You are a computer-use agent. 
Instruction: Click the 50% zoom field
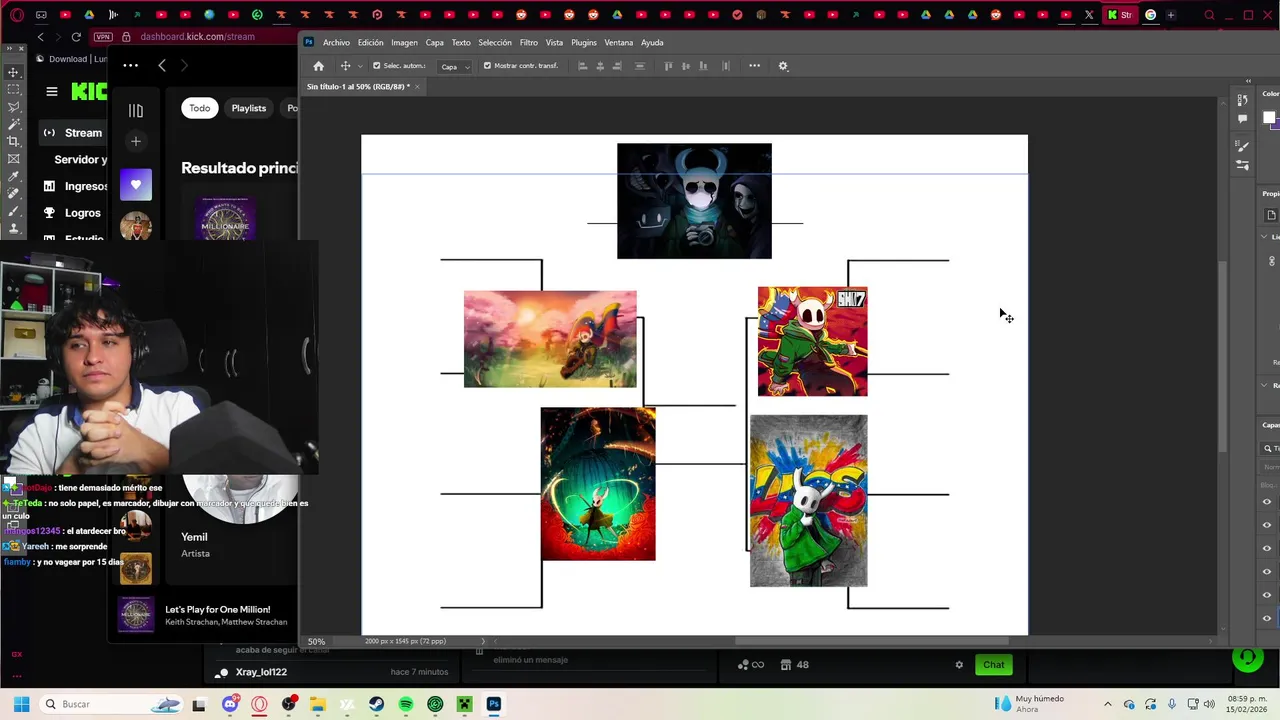(x=317, y=642)
